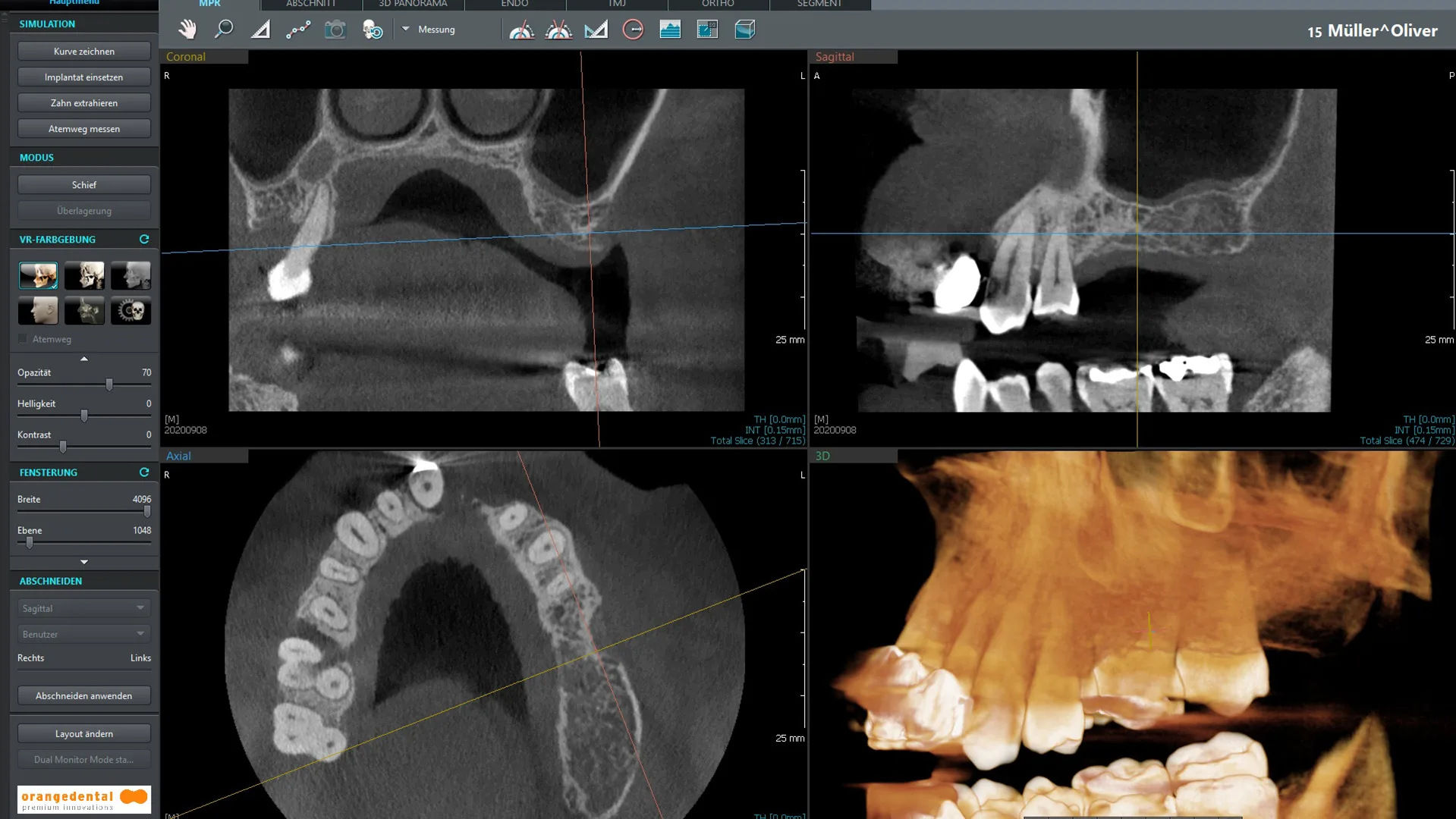Click the Opazität slider handle

[x=109, y=385]
